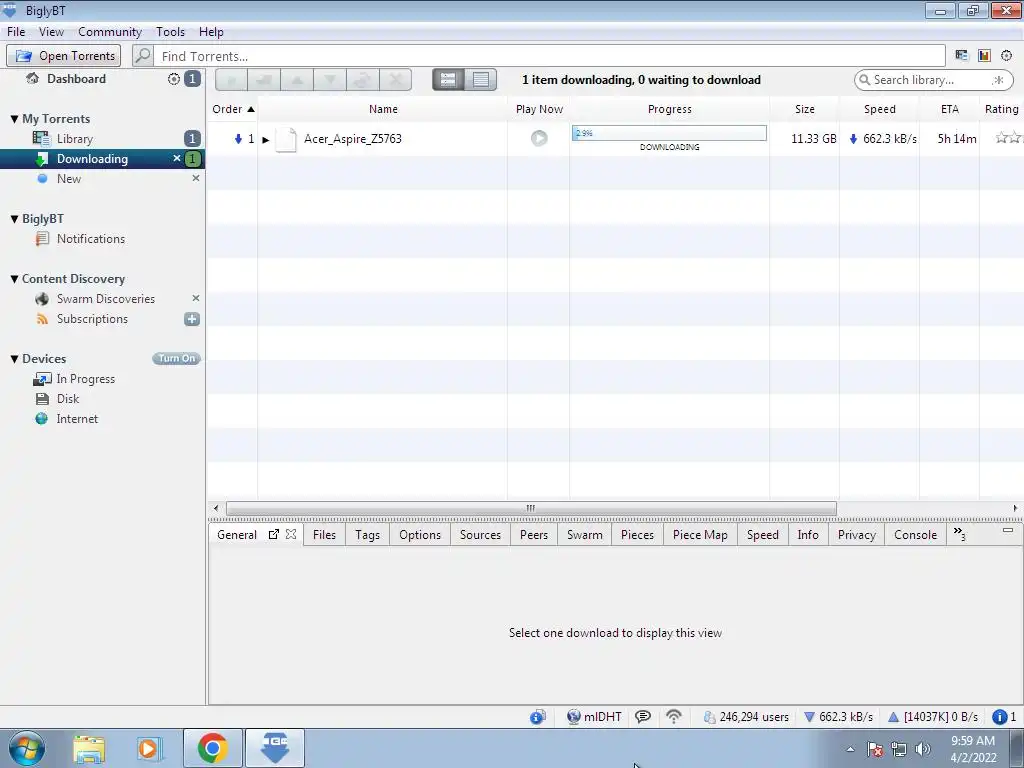The height and width of the screenshot is (768, 1024).
Task: Click the stop torrent toolbar icon
Action: [264, 80]
